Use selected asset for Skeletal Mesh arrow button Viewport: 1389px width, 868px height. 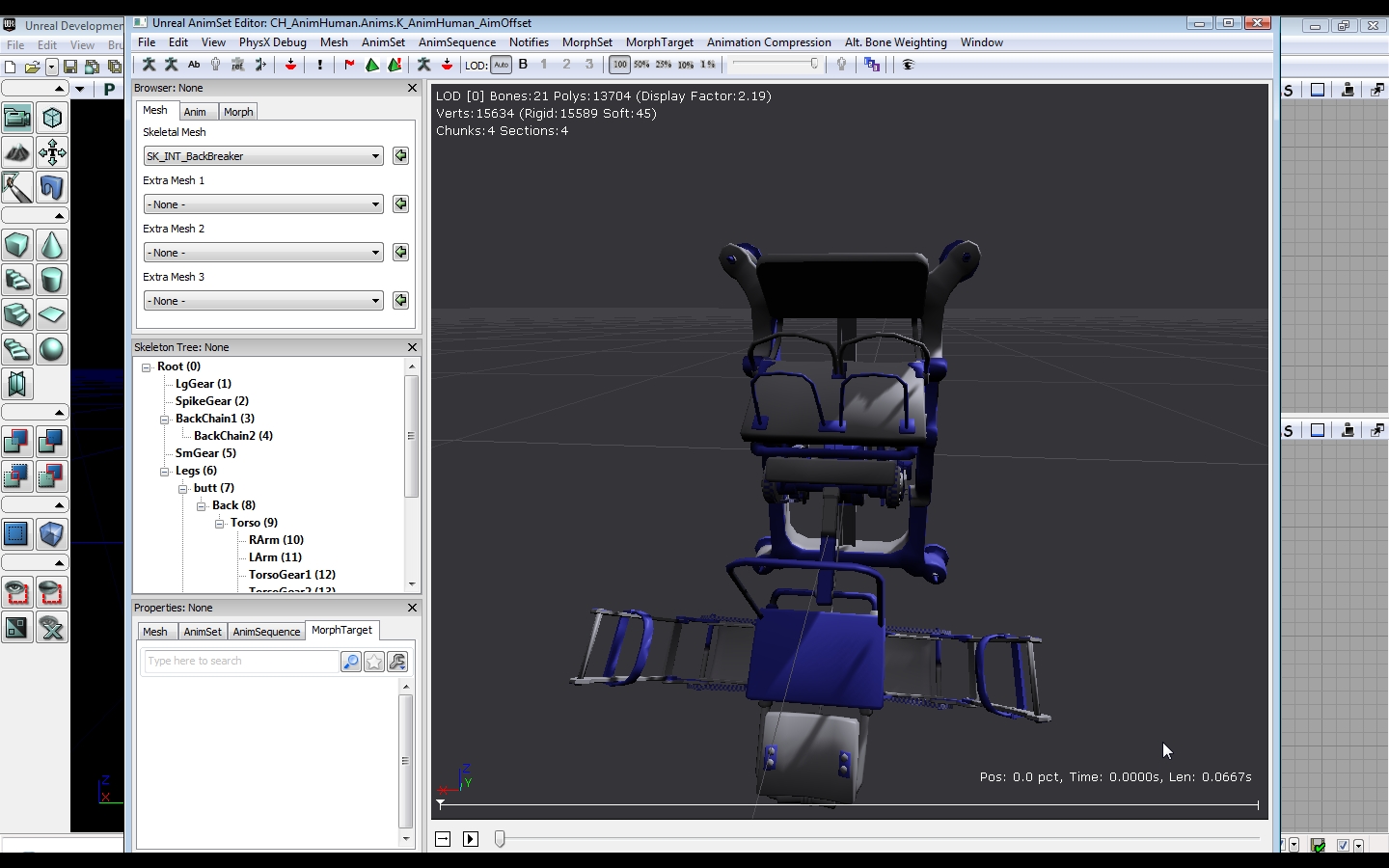pos(400,156)
